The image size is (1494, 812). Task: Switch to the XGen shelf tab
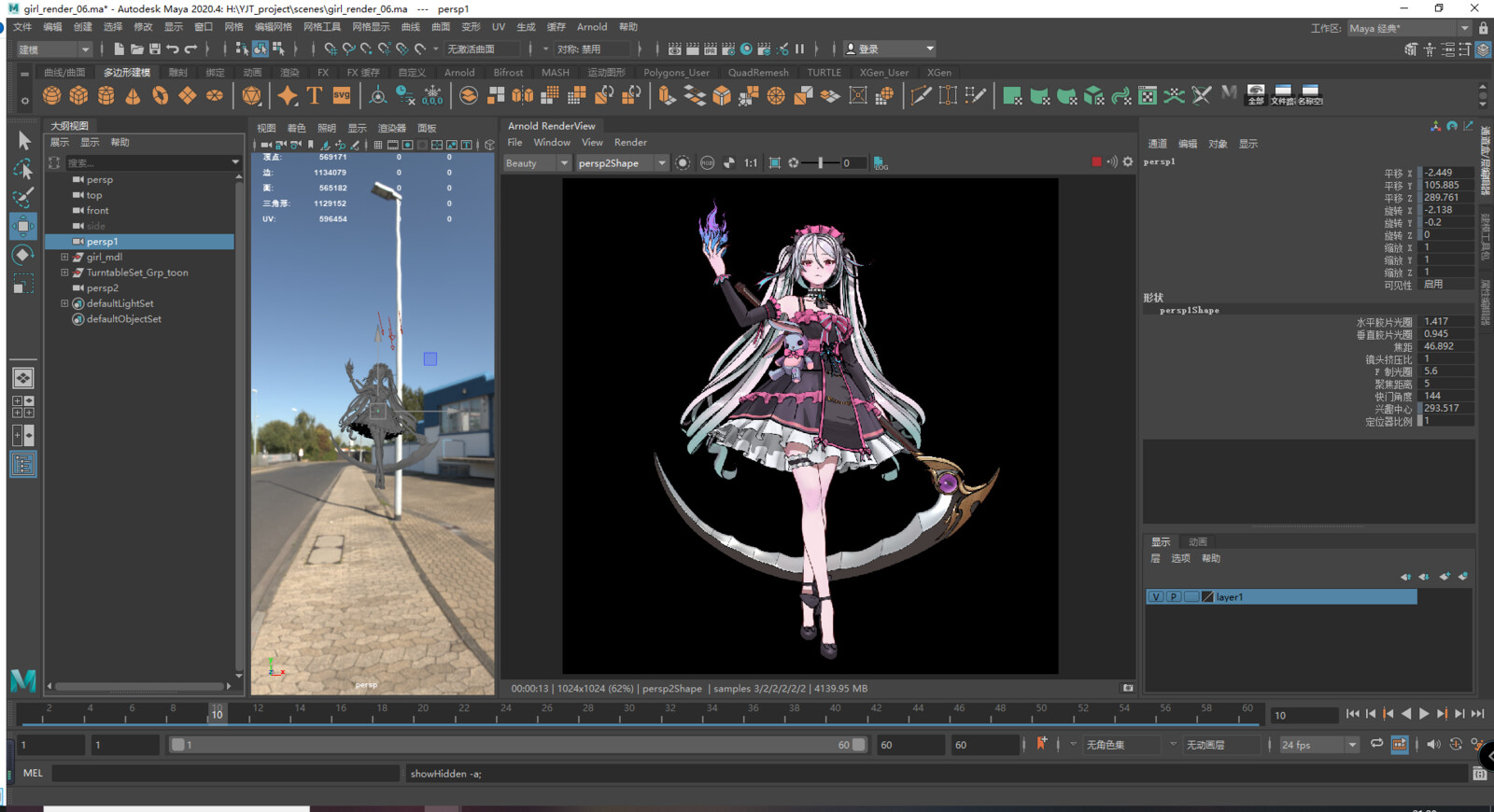pyautogui.click(x=939, y=72)
